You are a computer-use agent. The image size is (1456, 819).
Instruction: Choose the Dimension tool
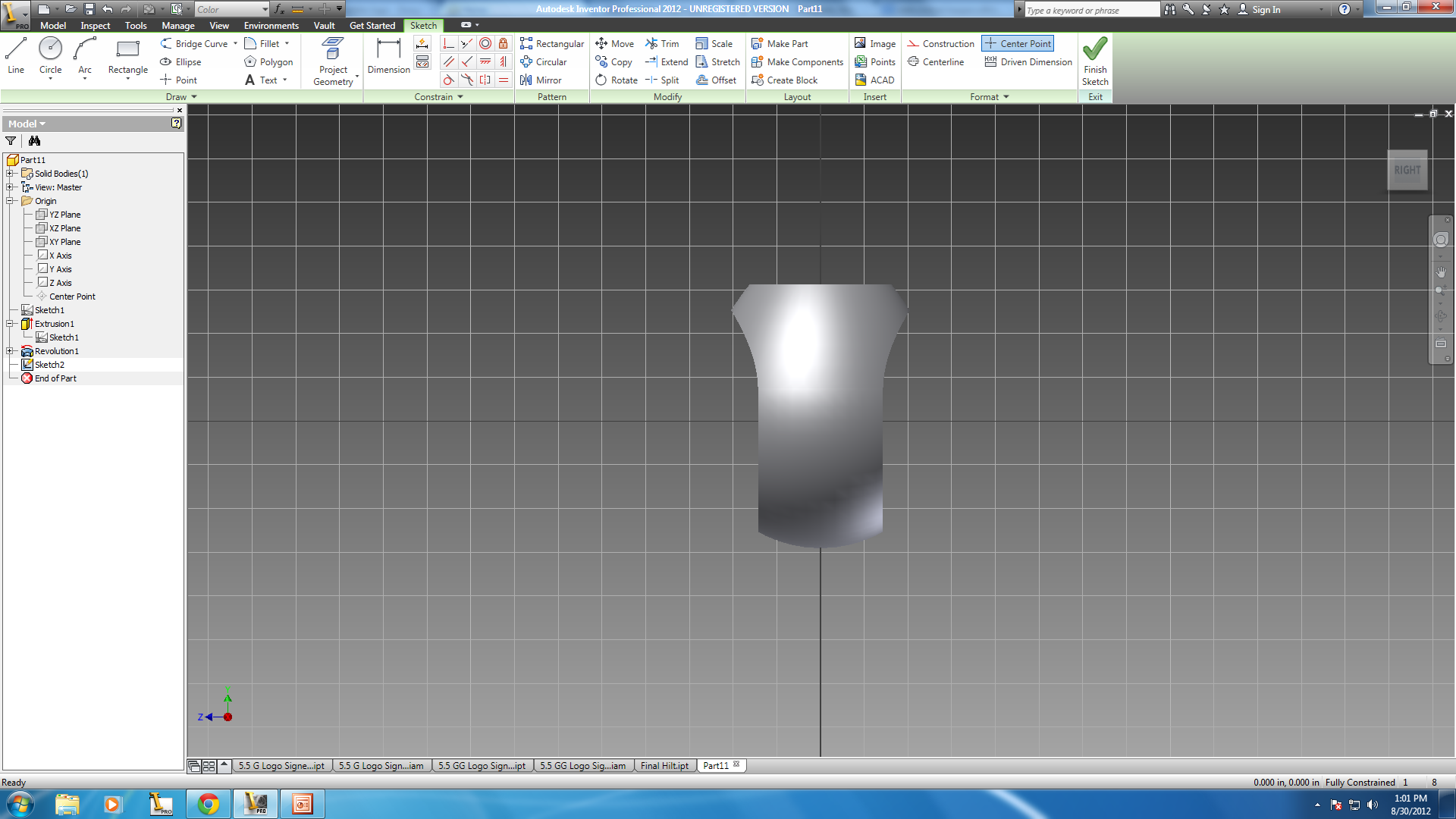click(388, 56)
